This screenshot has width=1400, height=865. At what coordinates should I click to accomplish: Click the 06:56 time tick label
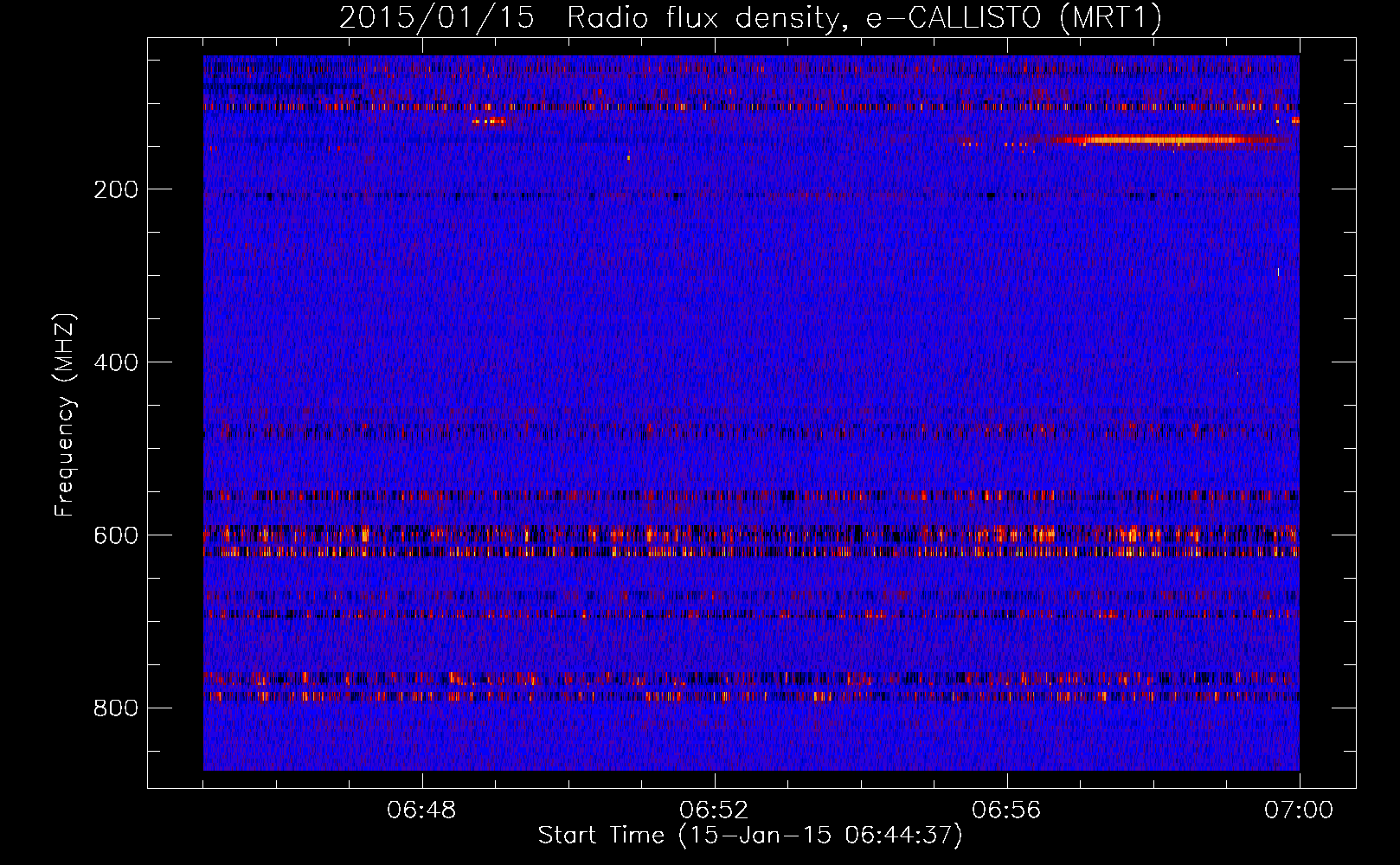[1006, 811]
